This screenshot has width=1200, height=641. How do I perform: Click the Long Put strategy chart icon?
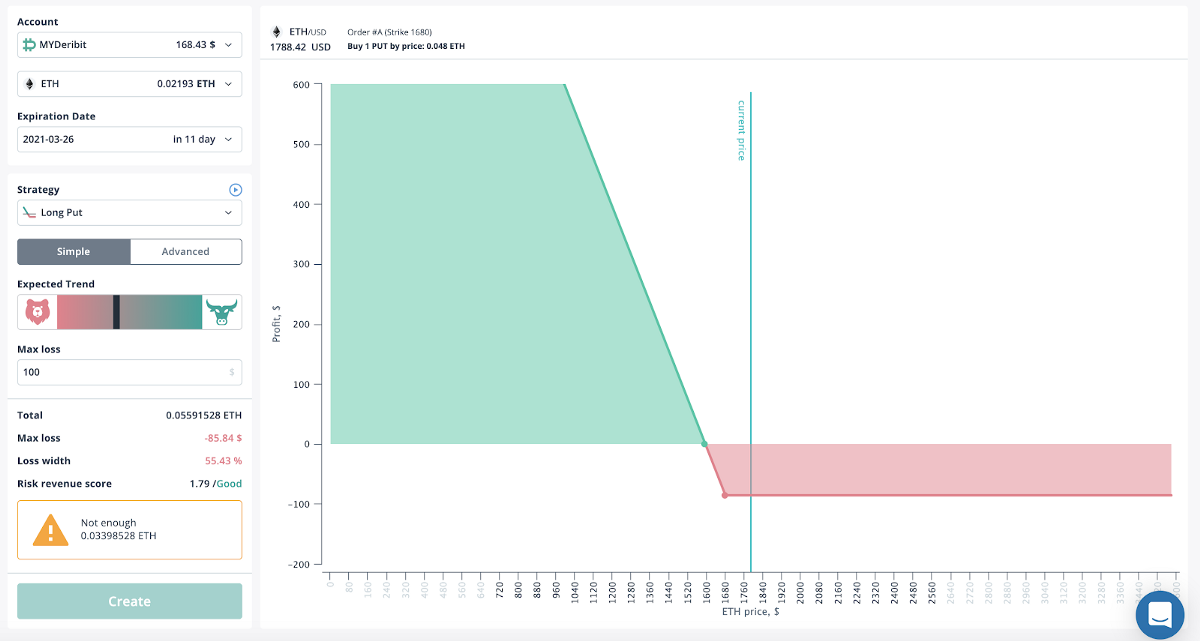click(29, 213)
